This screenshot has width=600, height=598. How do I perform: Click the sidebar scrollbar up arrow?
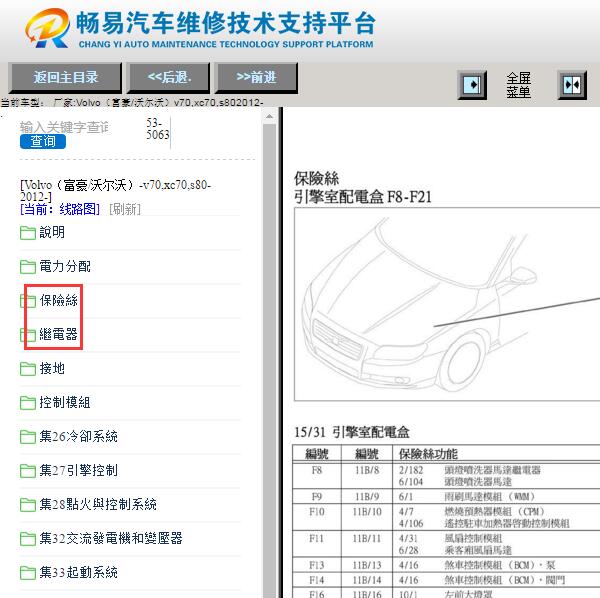269,116
